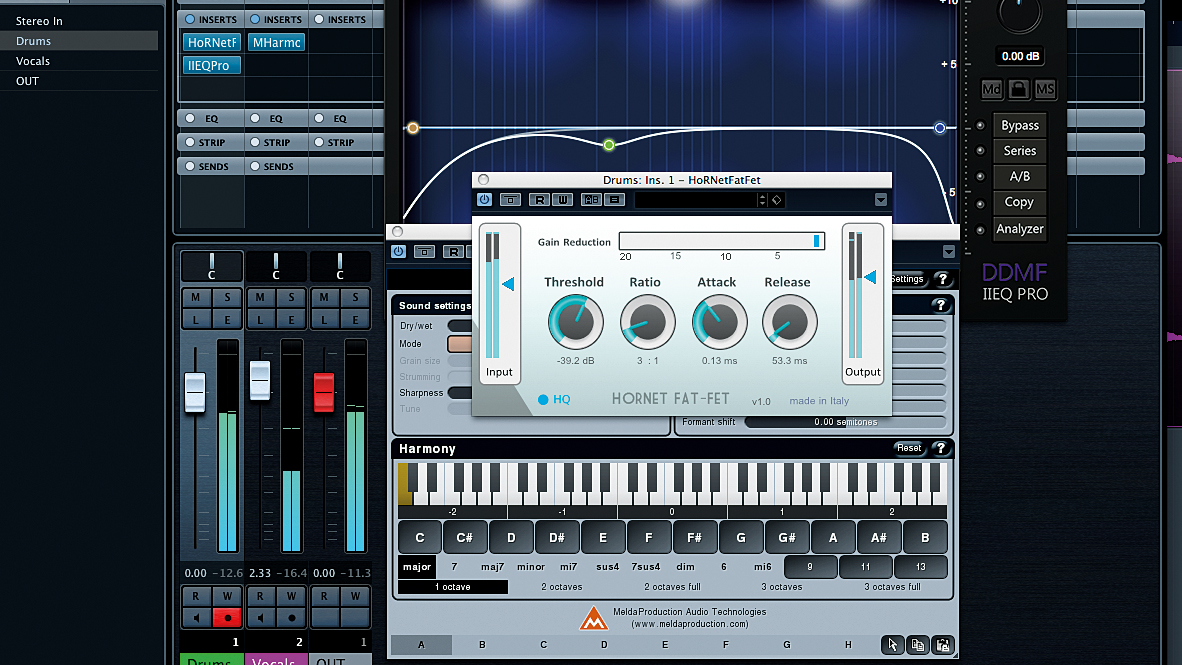Click the Drums channel volume fader
This screenshot has height=665, width=1182.
pos(195,392)
